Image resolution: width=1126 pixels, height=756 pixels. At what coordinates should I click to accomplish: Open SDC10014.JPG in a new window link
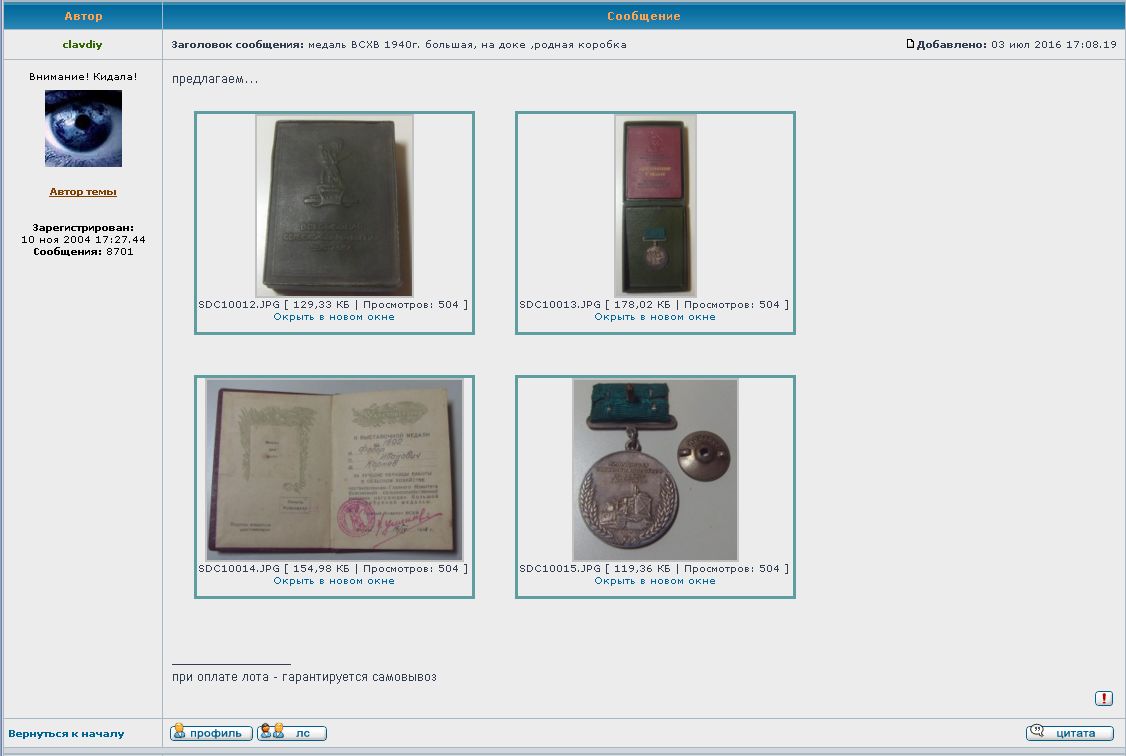pyautogui.click(x=334, y=581)
